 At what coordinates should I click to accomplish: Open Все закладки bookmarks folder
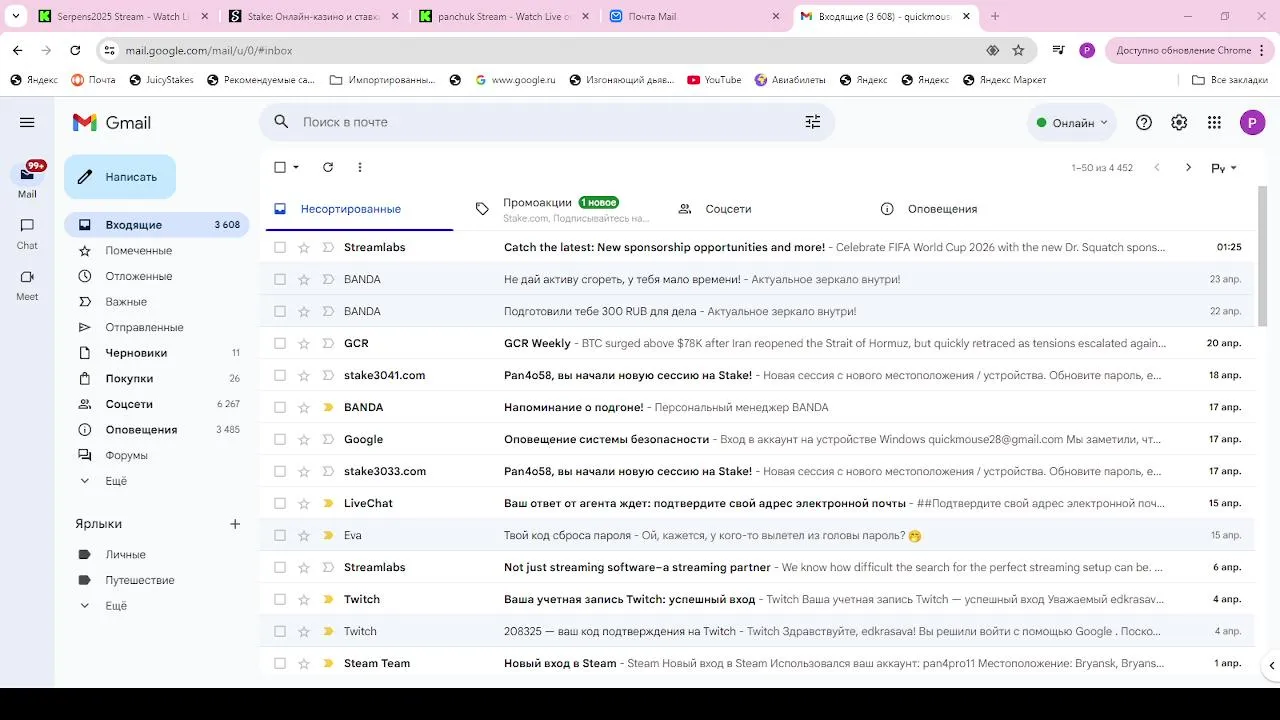(x=1230, y=80)
